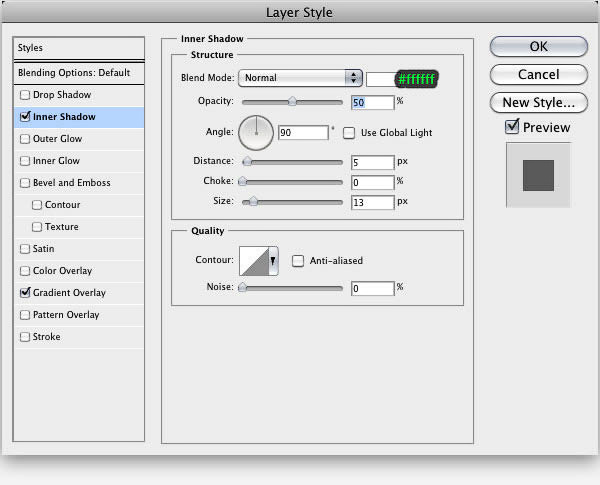Open the Contour picker dropdown arrow
The width and height of the screenshot is (600, 485).
(273, 261)
